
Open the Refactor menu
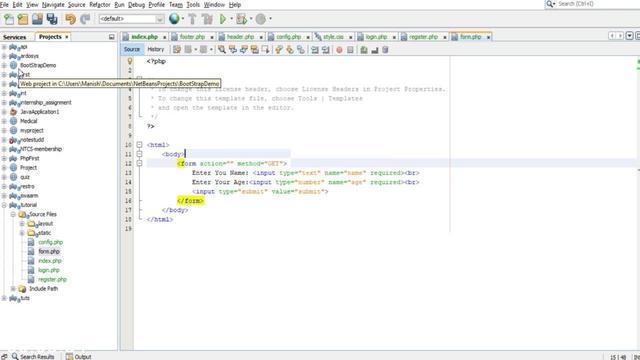click(x=100, y=5)
